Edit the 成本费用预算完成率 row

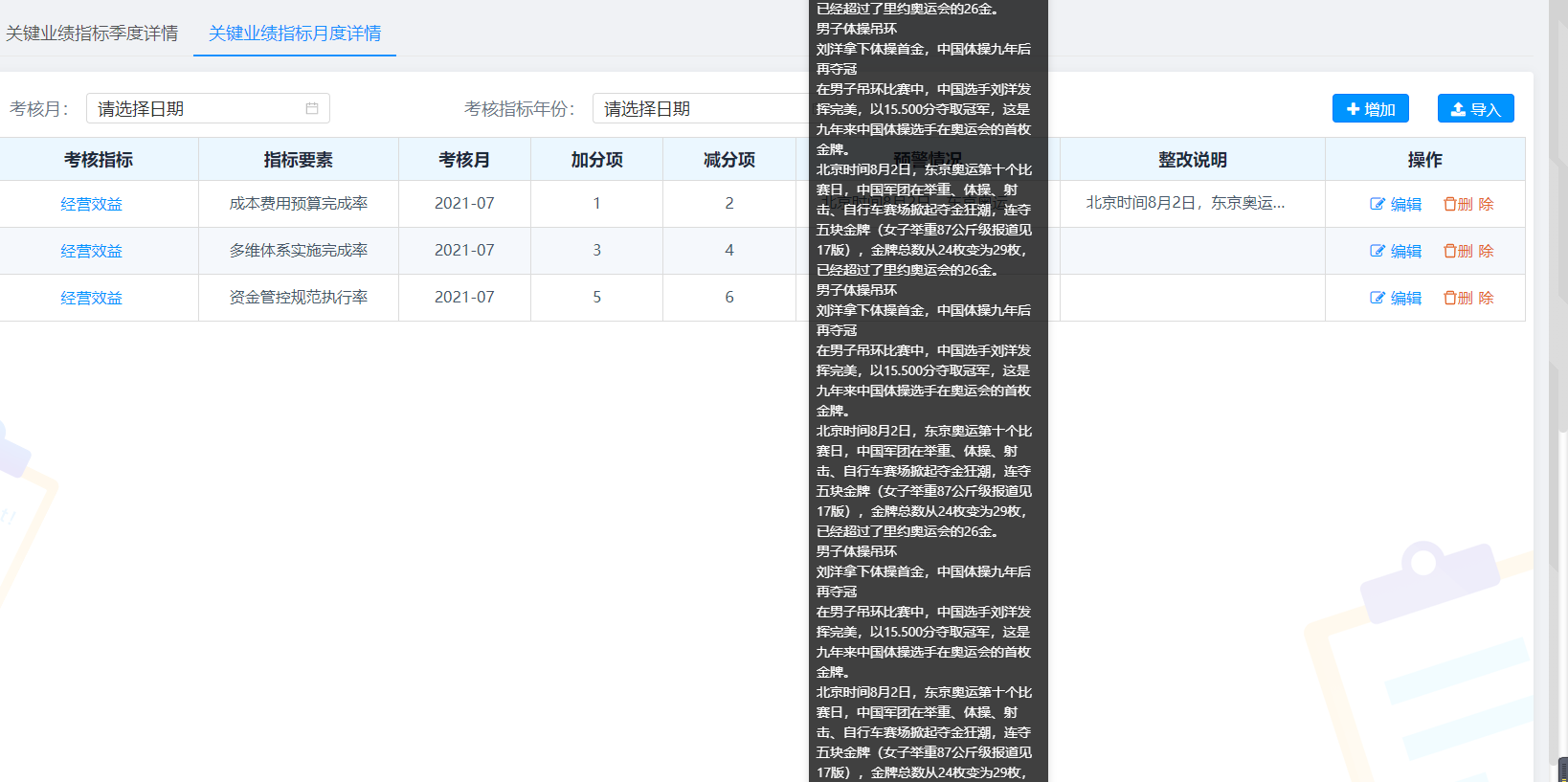pyautogui.click(x=1396, y=204)
